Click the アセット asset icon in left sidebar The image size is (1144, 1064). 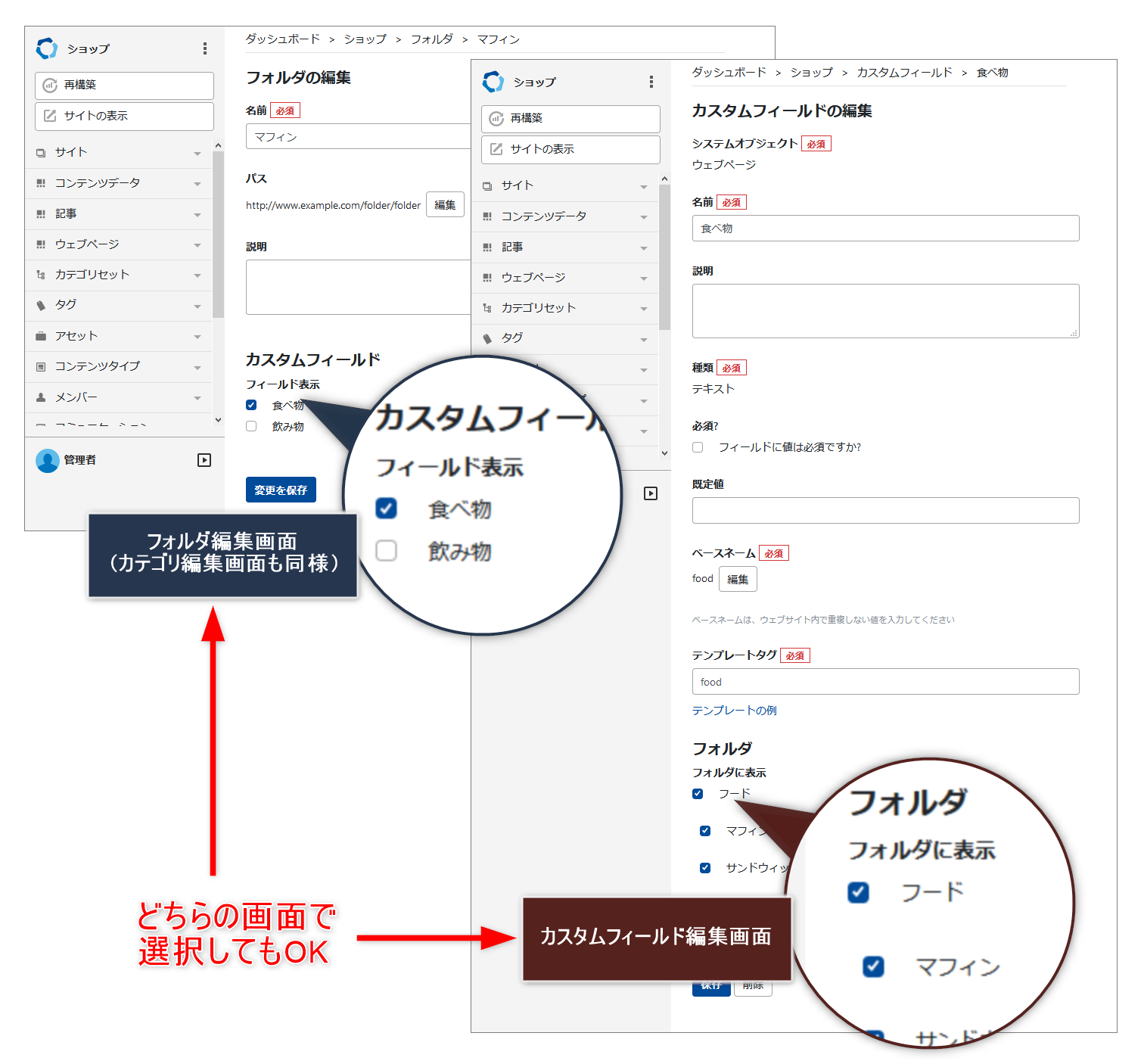[41, 336]
